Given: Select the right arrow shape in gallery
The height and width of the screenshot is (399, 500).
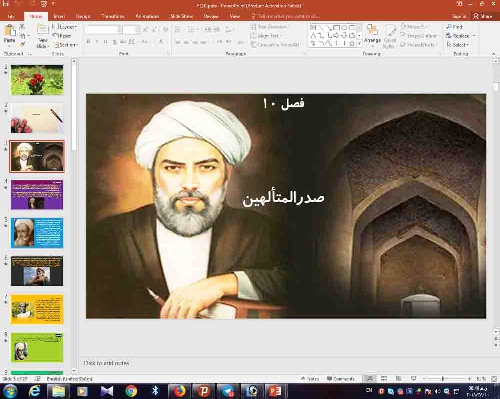Looking at the screenshot, I should [336, 35].
